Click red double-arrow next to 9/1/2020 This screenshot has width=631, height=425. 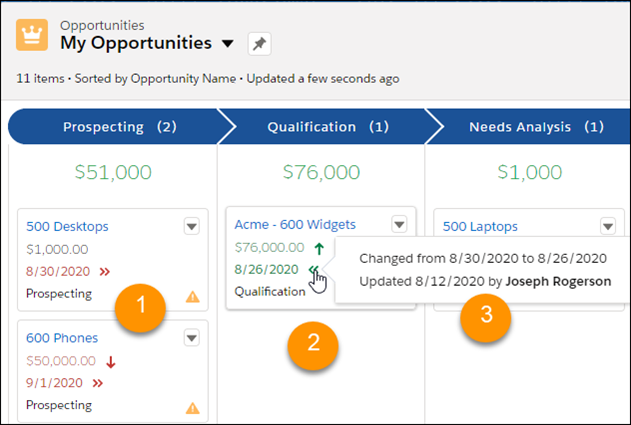pos(99,383)
